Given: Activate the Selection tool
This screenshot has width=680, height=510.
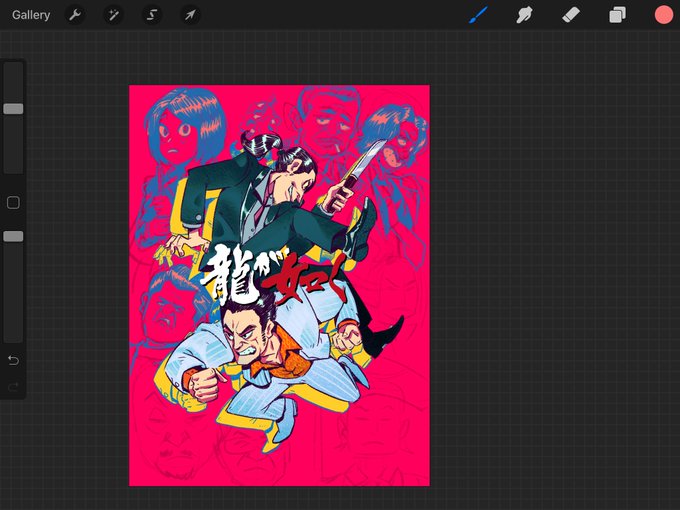Looking at the screenshot, I should point(152,15).
